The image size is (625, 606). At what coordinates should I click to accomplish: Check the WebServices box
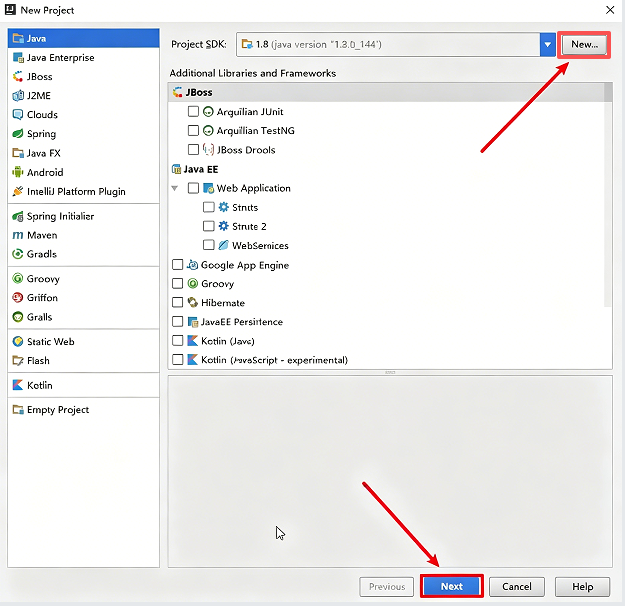click(209, 245)
